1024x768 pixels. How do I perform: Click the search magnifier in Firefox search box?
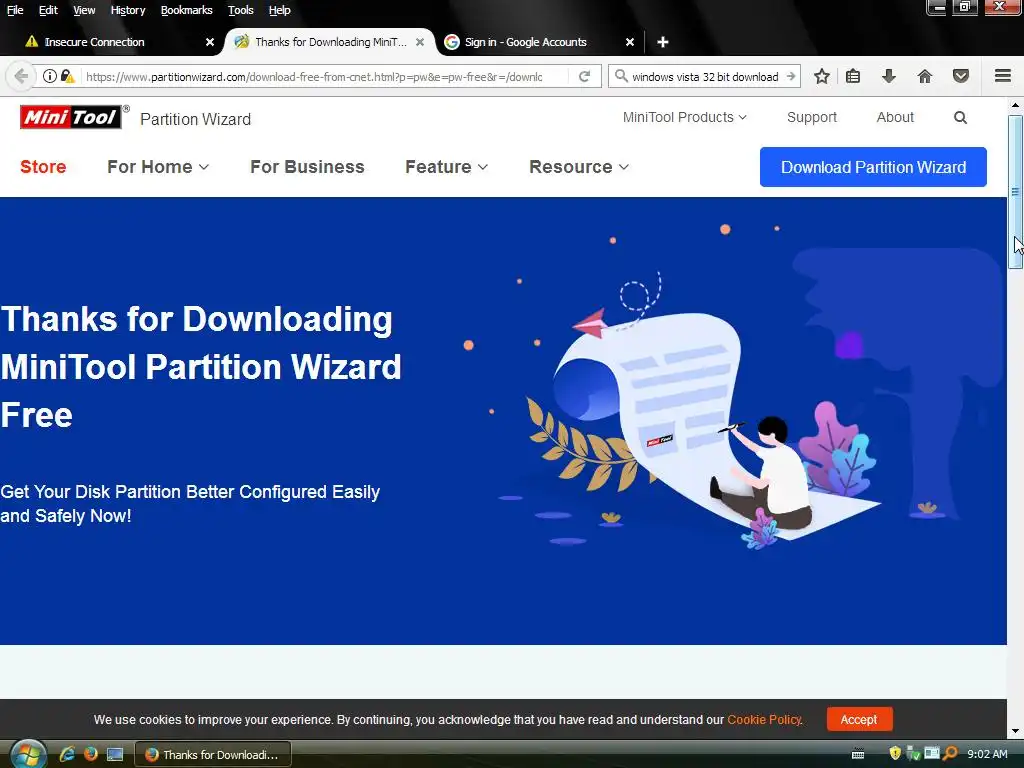point(621,76)
